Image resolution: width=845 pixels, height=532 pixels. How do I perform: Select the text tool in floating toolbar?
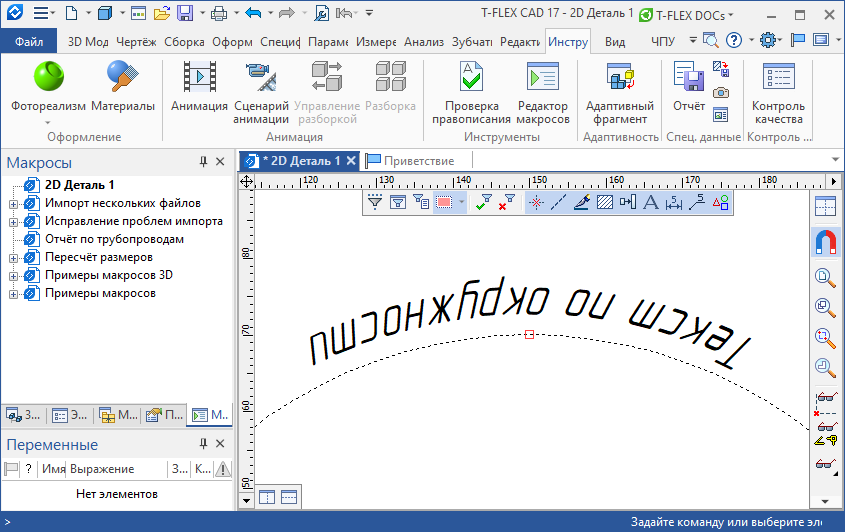click(x=650, y=202)
